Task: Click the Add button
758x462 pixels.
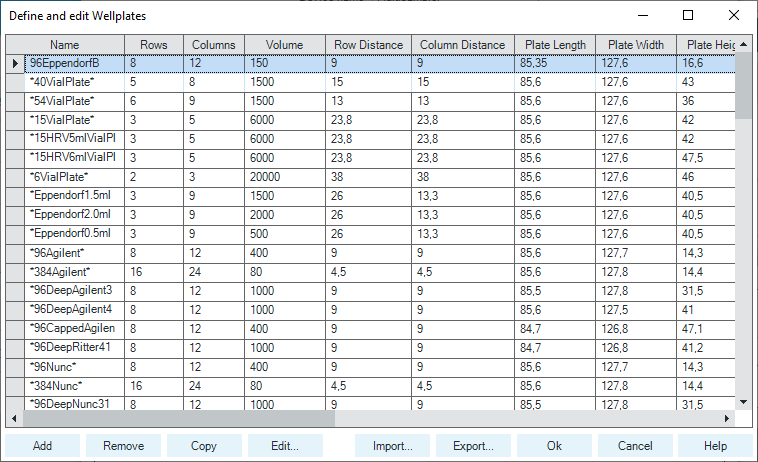Action: click(43, 446)
